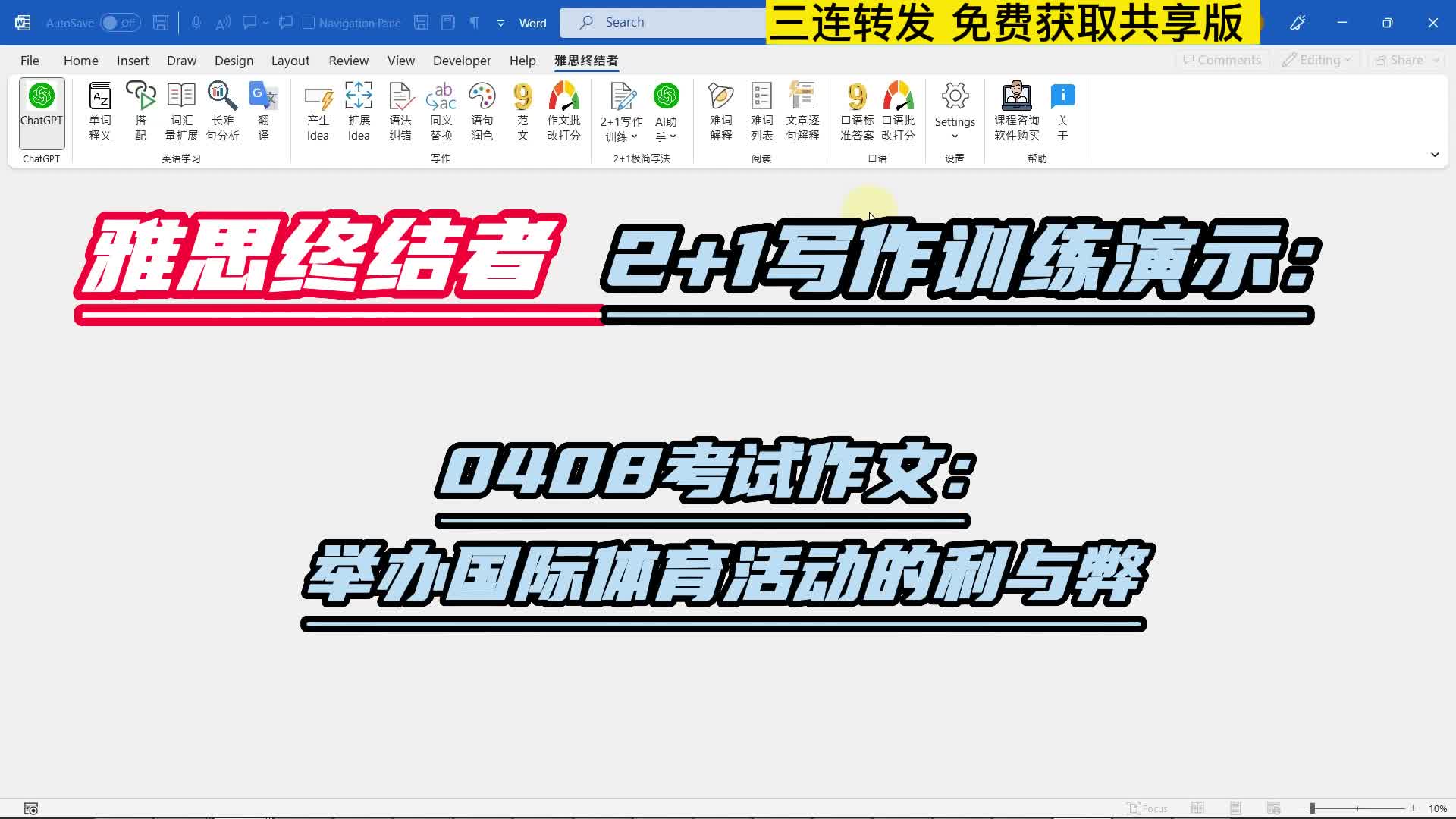The width and height of the screenshot is (1456, 819).
Task: Select Review menu bar item
Action: pos(349,60)
